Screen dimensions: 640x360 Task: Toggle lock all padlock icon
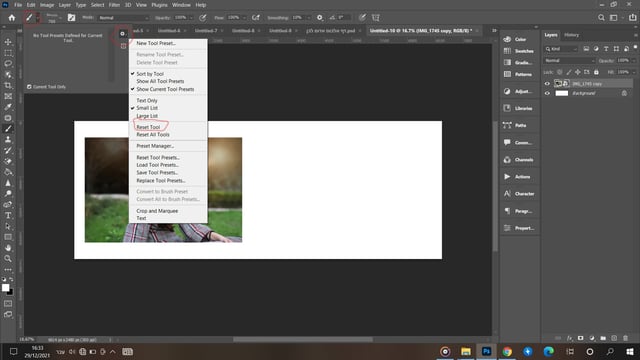coord(596,72)
